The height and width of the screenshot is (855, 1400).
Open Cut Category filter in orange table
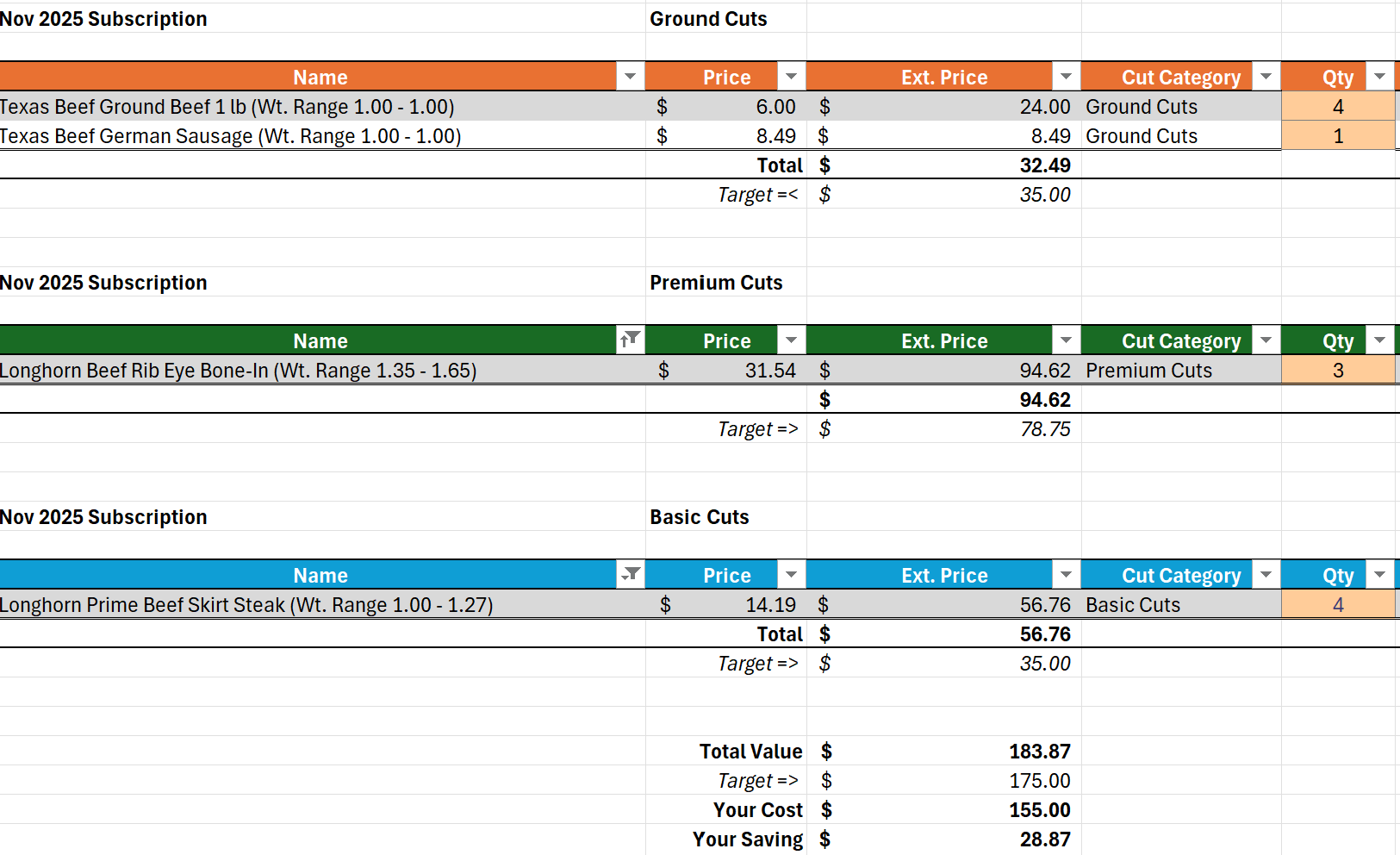[1266, 77]
